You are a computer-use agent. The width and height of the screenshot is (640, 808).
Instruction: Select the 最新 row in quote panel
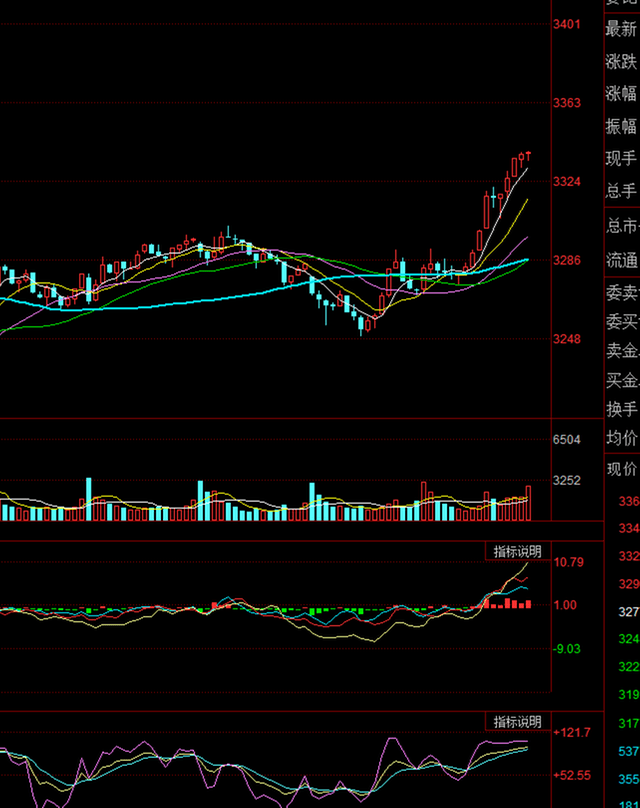[621, 30]
